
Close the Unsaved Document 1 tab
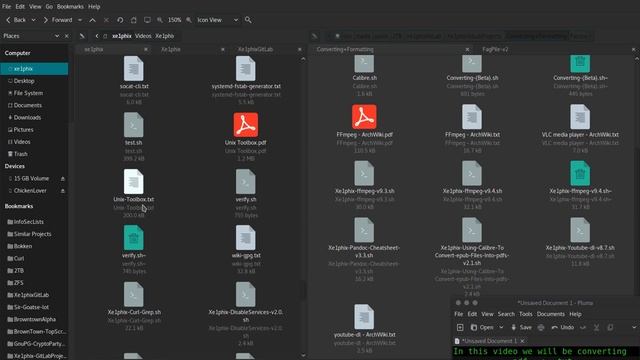(522, 341)
